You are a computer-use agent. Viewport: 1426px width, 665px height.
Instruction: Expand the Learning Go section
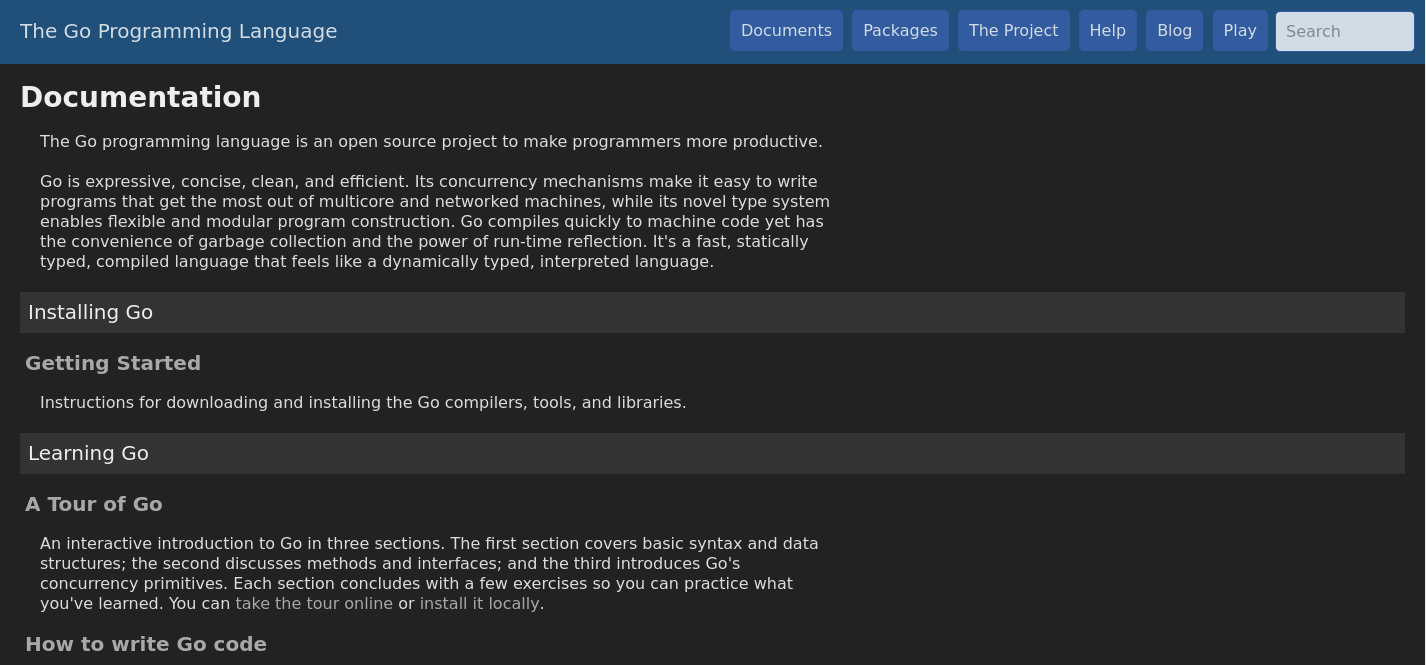[88, 453]
